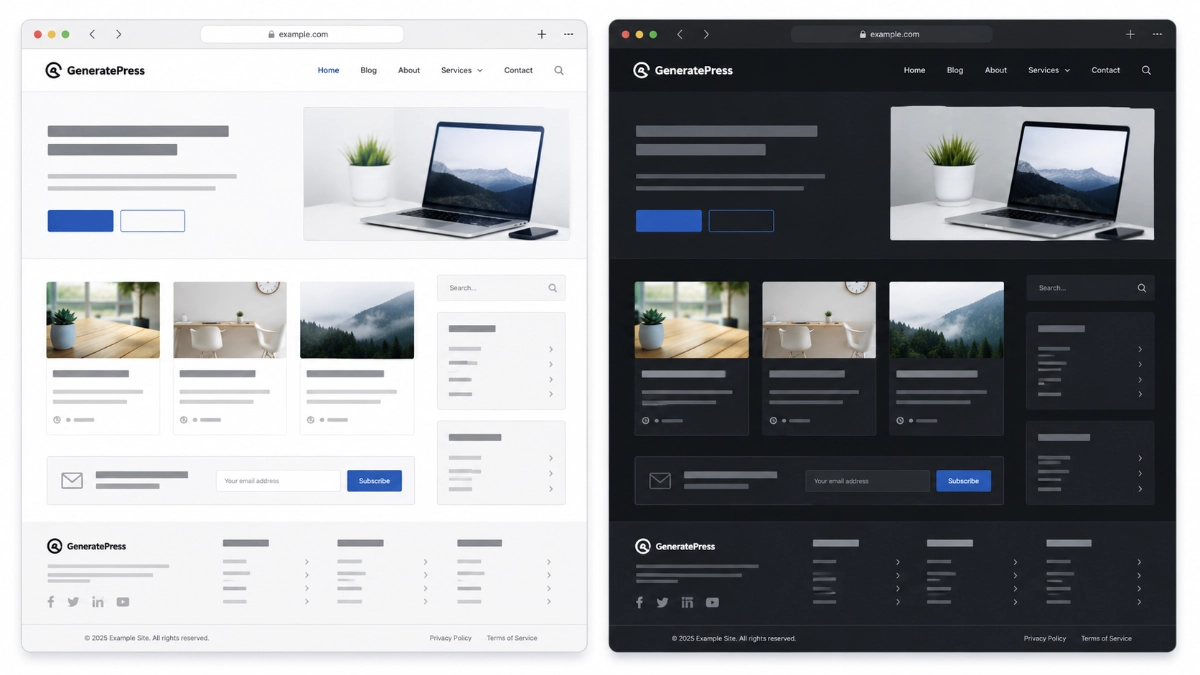
Task: Open the Facebook icon in dark window footer
Action: point(639,602)
